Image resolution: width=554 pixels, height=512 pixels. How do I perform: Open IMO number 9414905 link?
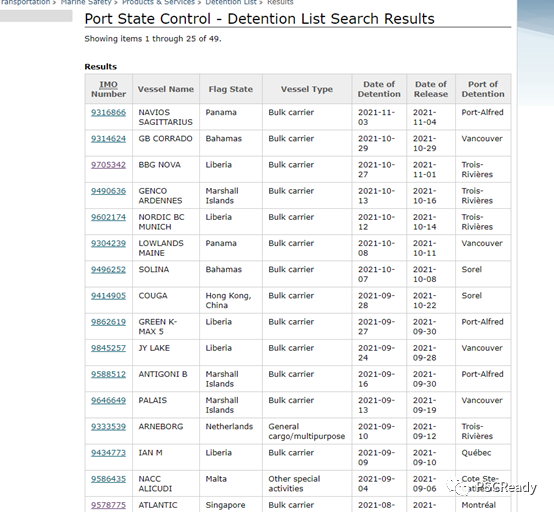coord(108,295)
